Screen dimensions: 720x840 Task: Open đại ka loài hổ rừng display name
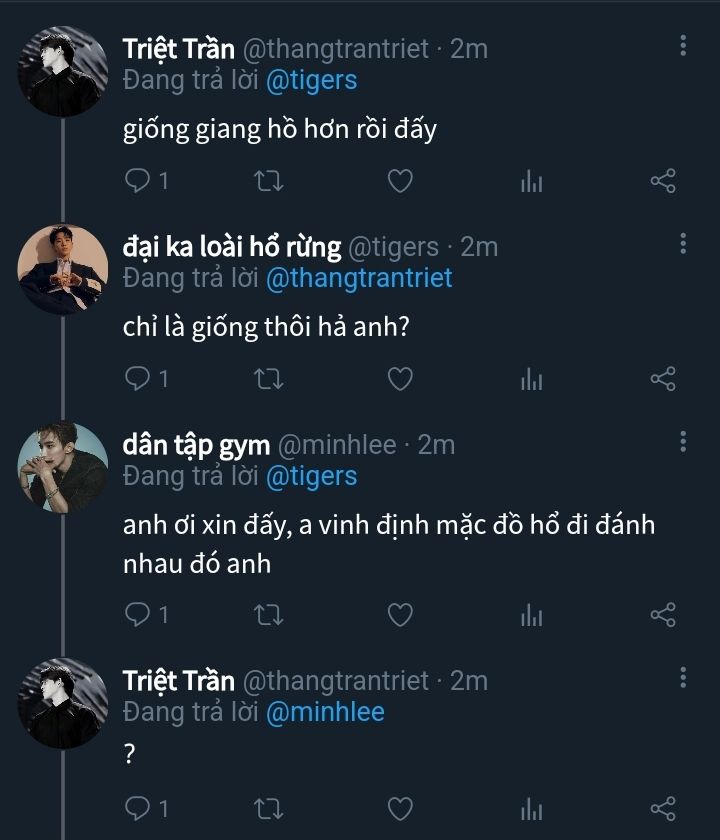231,247
